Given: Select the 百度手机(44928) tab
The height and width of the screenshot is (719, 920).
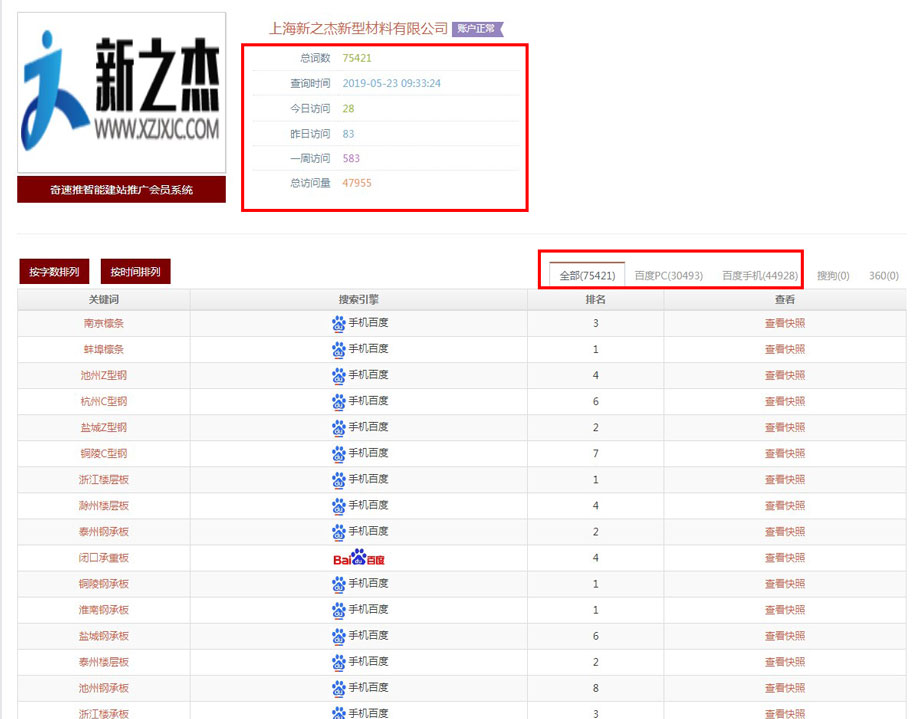Looking at the screenshot, I should (x=759, y=275).
